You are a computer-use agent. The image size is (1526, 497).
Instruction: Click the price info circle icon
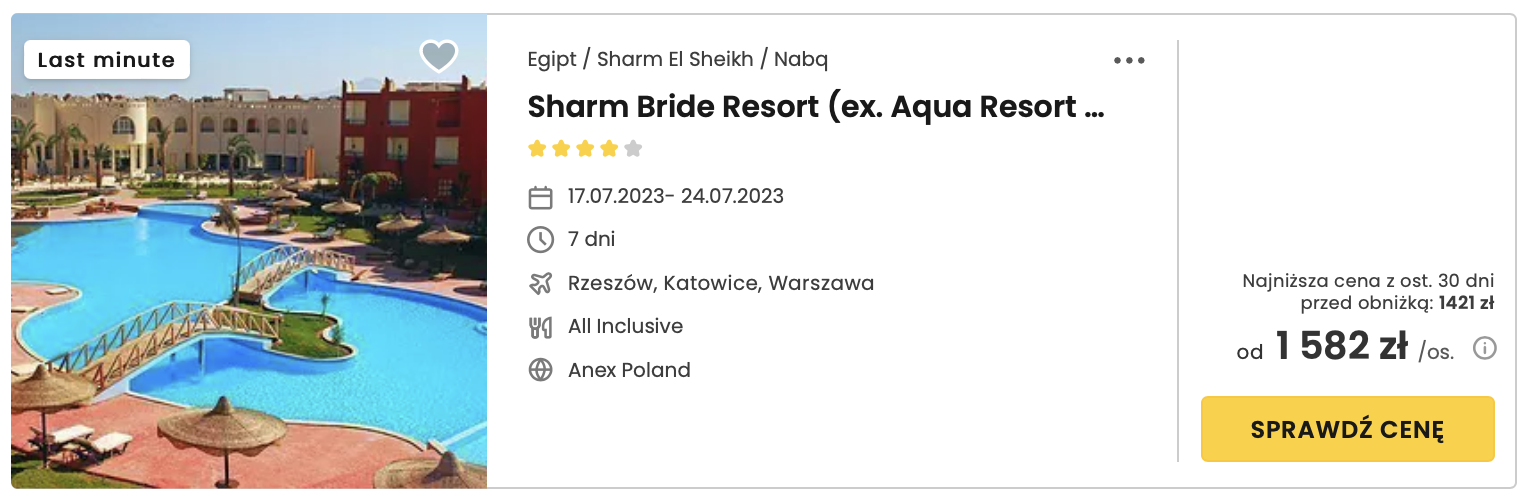[x=1485, y=348]
